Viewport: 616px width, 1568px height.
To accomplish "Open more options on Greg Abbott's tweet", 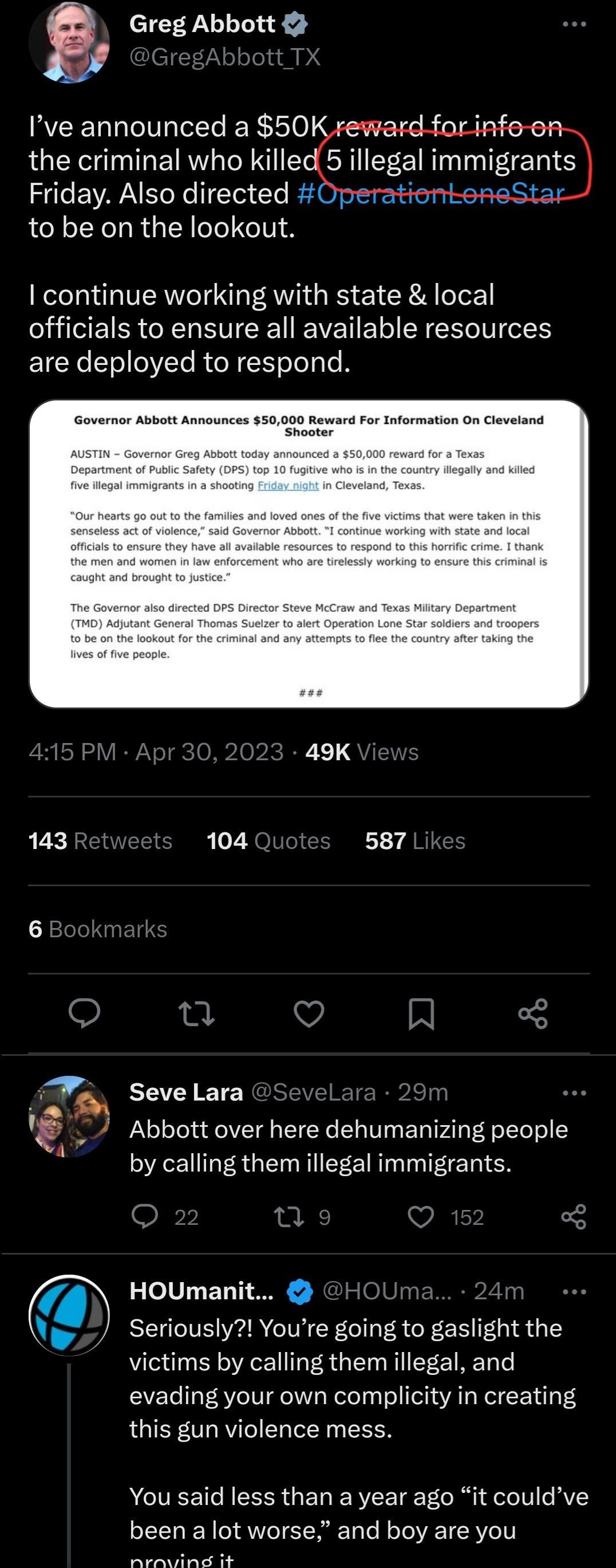I will pos(574,24).
